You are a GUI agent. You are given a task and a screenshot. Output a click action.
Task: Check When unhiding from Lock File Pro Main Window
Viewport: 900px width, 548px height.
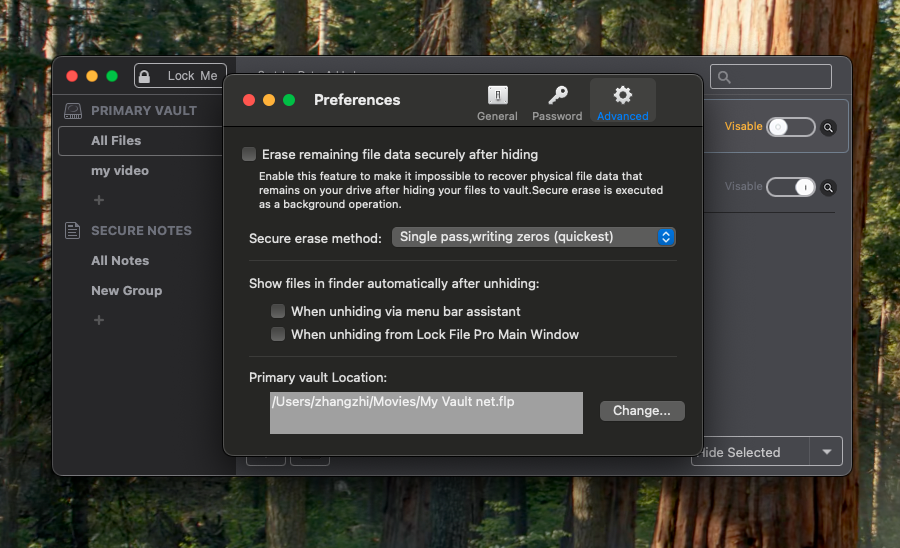278,334
